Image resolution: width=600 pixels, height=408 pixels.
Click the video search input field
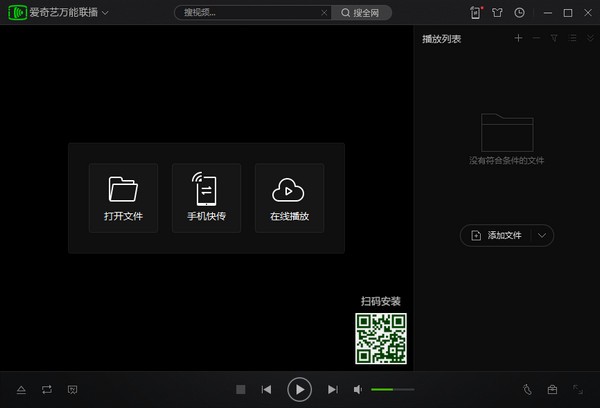(248, 13)
